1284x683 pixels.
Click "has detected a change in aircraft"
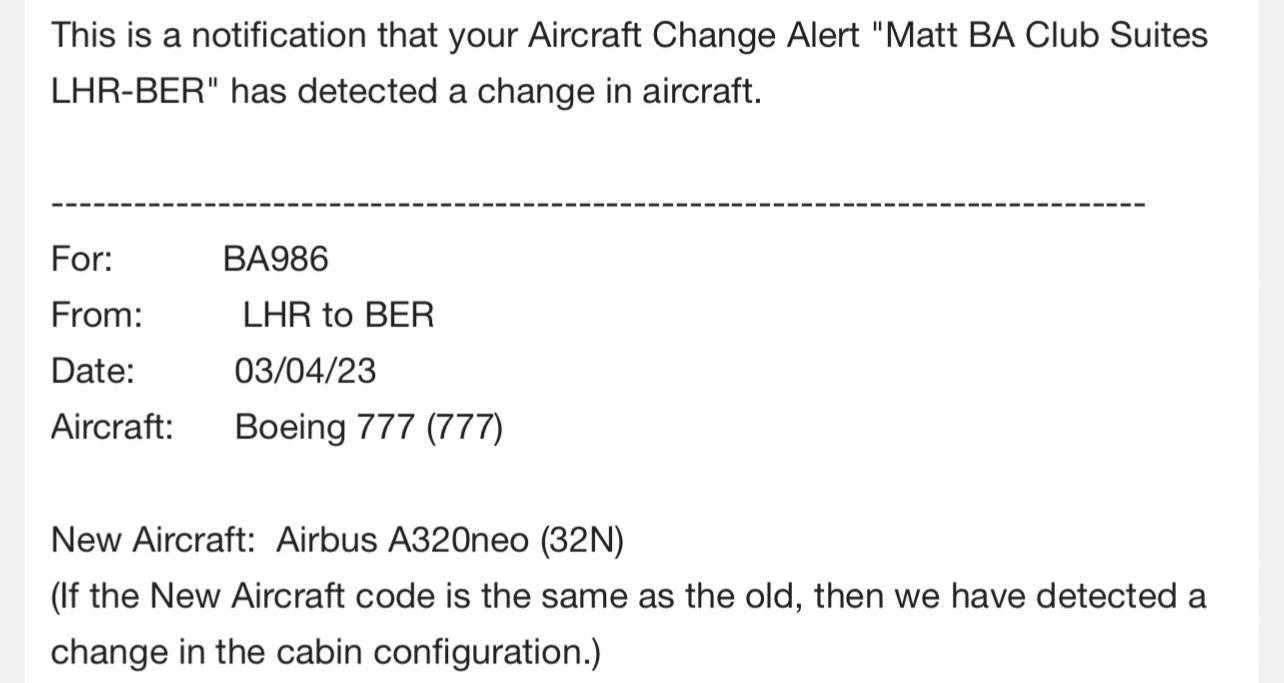(501, 91)
